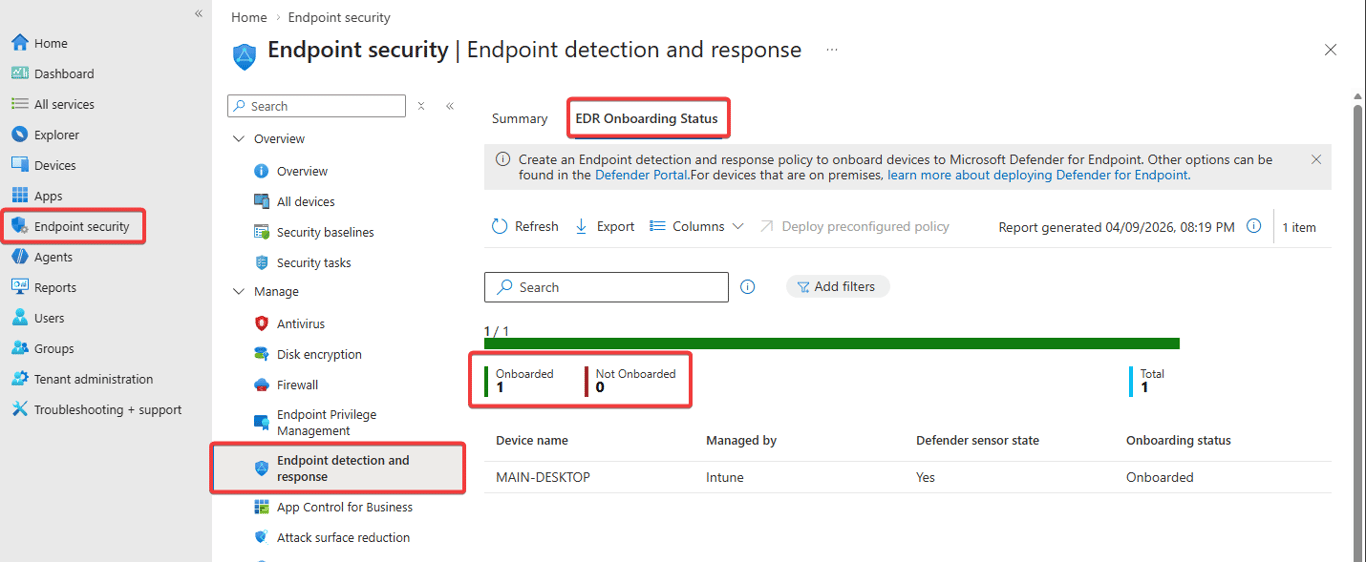Click the Home icon in left navigation
The height and width of the screenshot is (562, 1366).
(19, 43)
